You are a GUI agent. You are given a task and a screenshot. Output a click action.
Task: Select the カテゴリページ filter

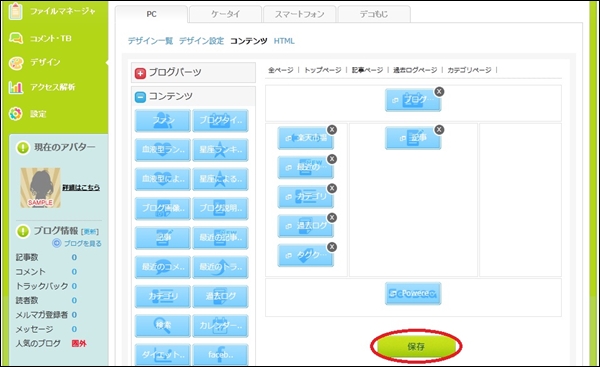click(x=469, y=70)
